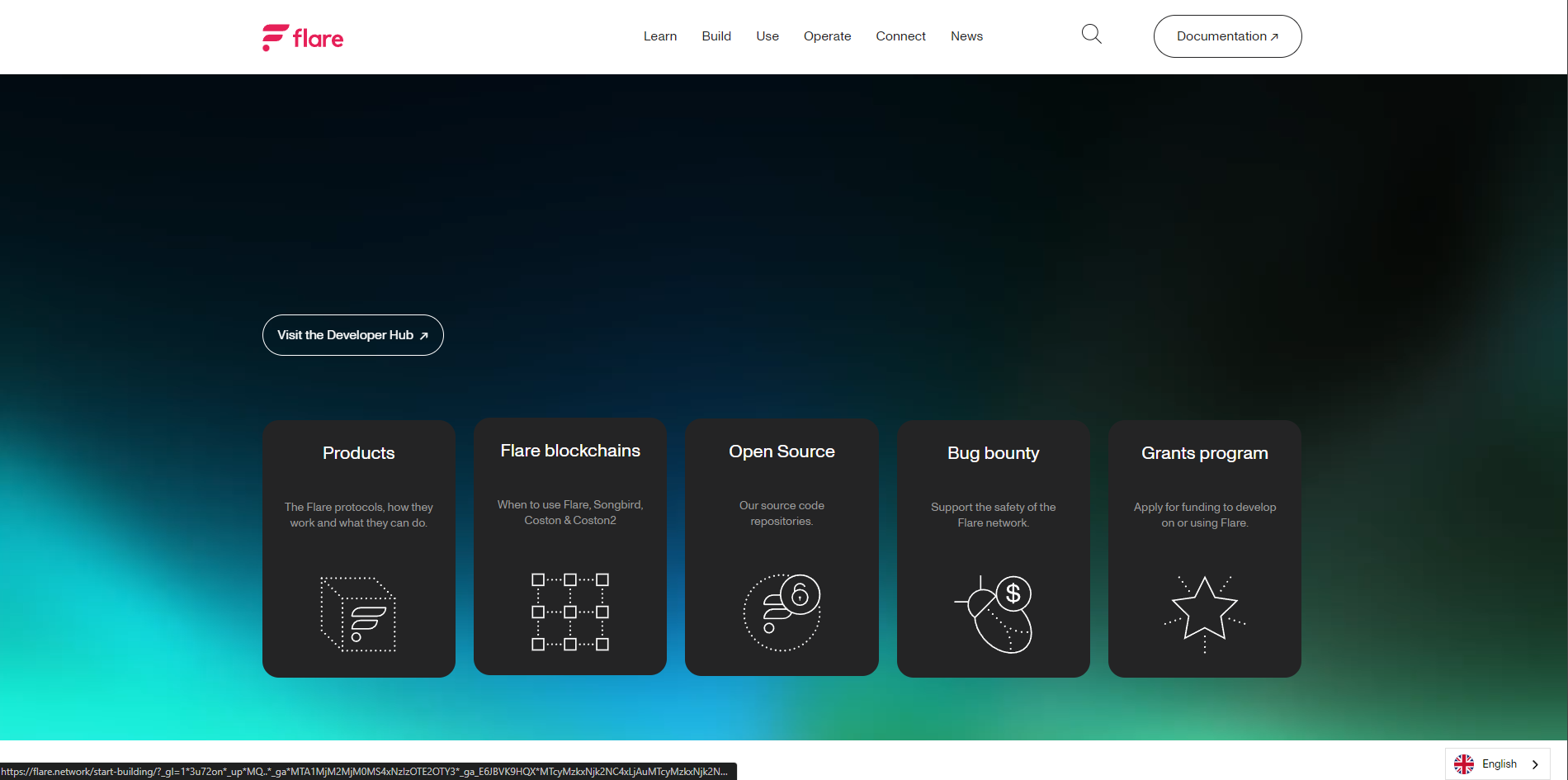Open the Products card title
1568x780 pixels.
click(358, 453)
